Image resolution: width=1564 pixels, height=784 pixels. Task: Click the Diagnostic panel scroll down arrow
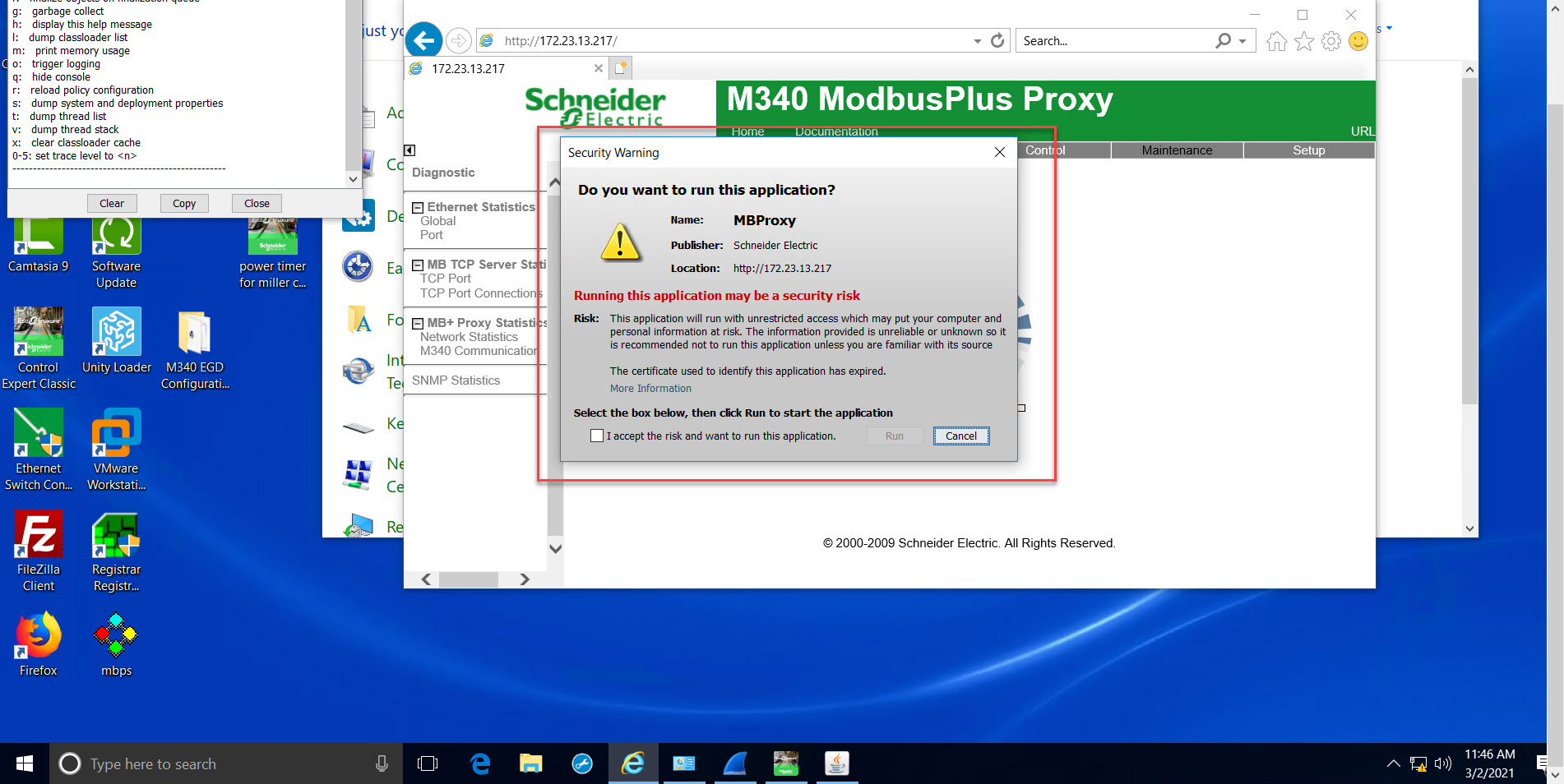(555, 549)
